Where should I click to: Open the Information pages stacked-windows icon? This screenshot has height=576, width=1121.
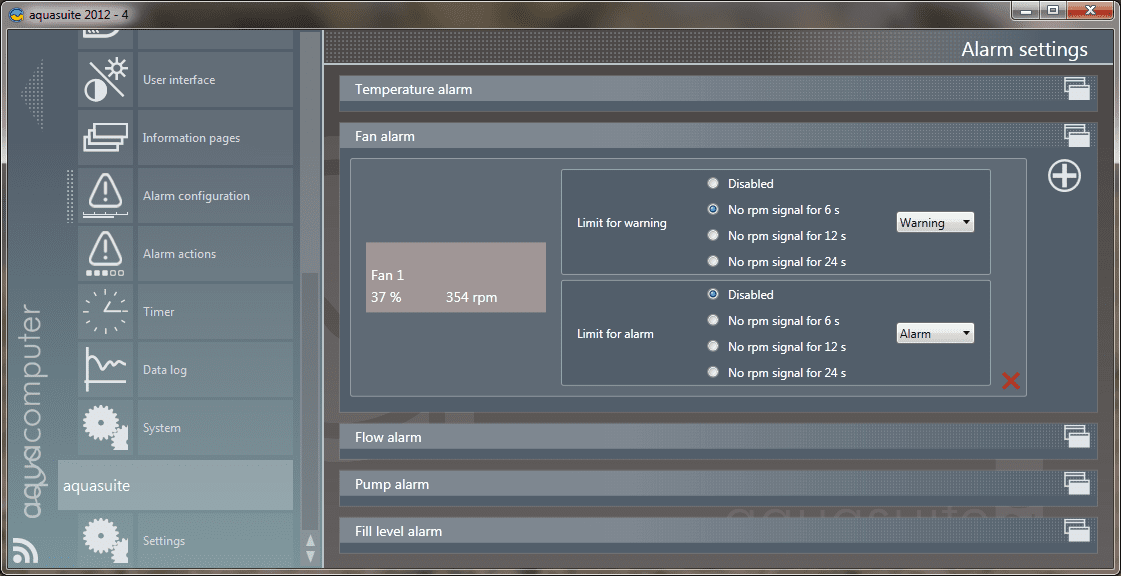(105, 137)
